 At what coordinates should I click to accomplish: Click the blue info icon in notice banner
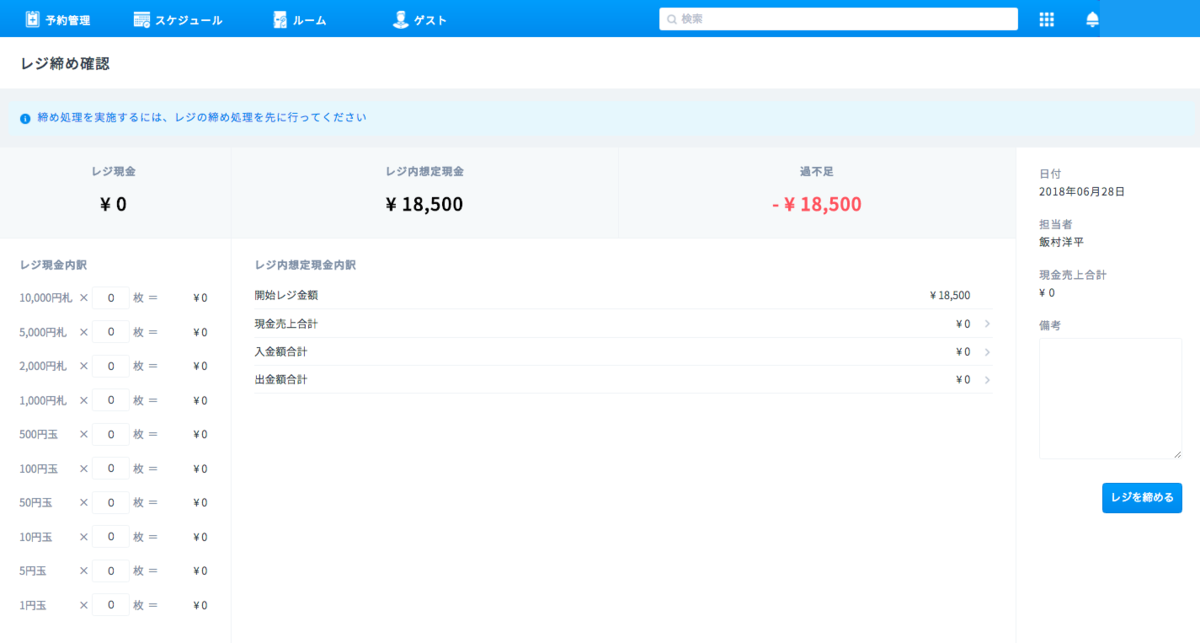(x=25, y=118)
